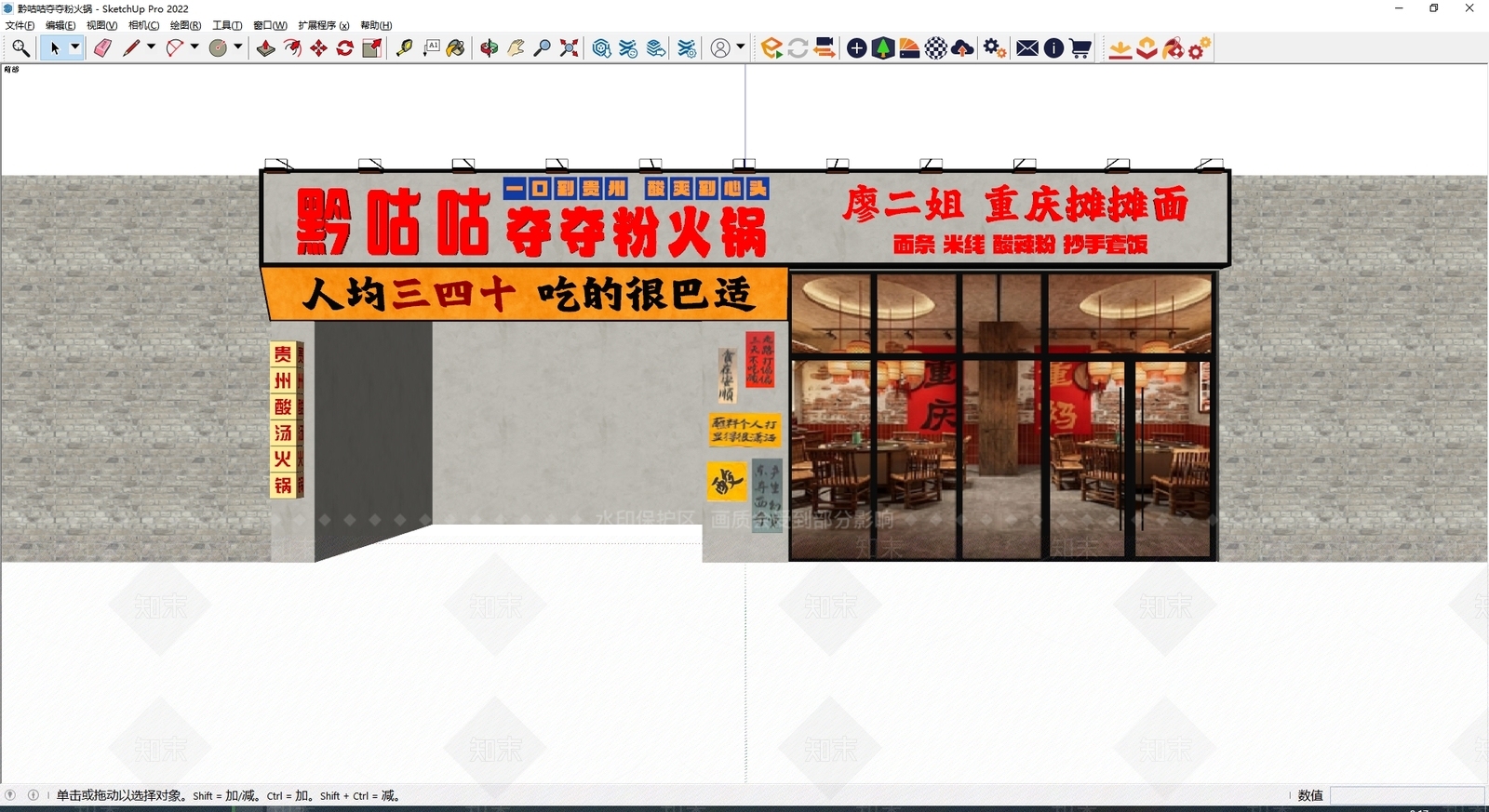The height and width of the screenshot is (812, 1489).
Task: Select the Zoom tool
Action: (543, 48)
